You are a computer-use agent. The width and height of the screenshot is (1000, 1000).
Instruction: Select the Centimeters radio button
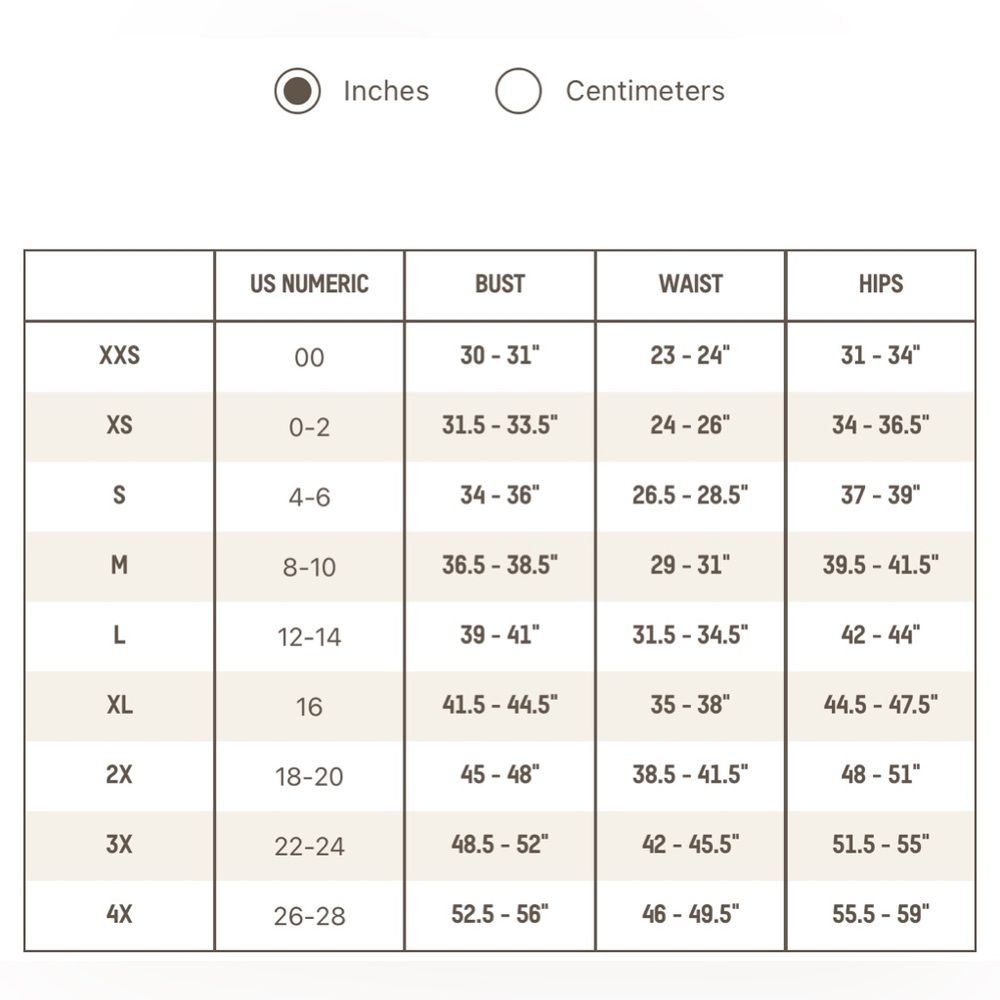pyautogui.click(x=518, y=91)
